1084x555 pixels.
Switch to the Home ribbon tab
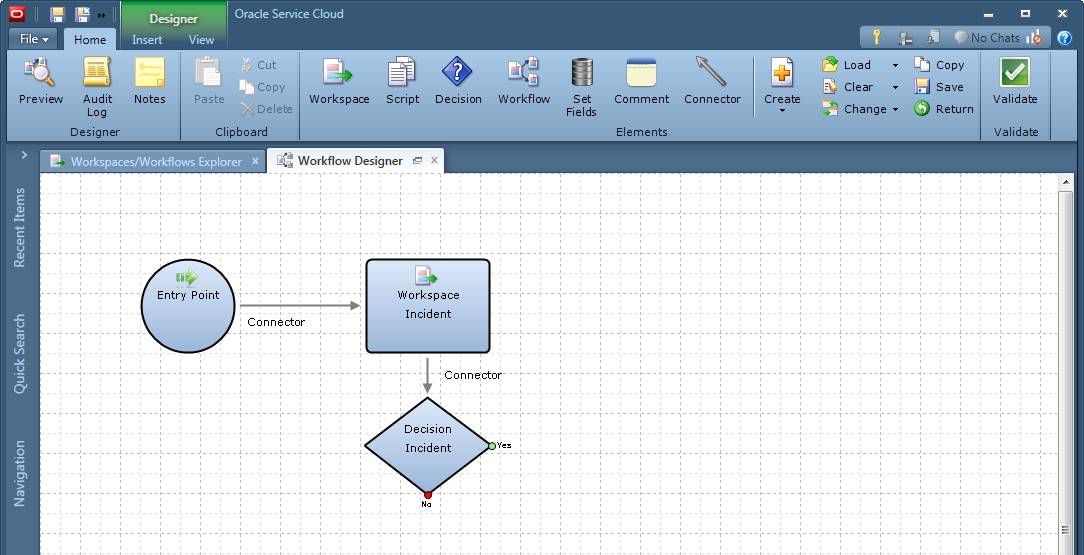click(x=90, y=39)
